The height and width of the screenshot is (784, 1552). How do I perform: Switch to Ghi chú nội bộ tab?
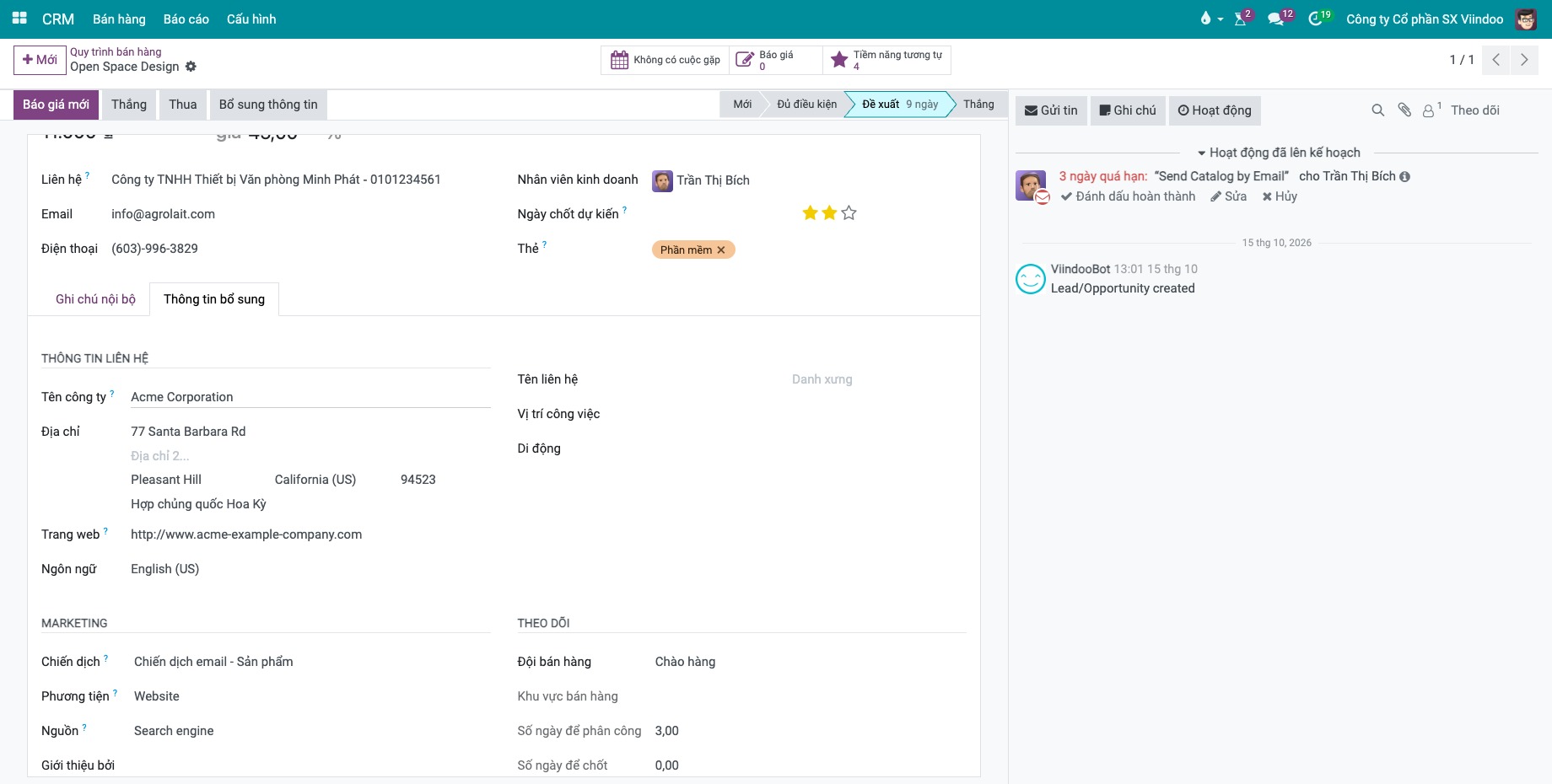[95, 299]
